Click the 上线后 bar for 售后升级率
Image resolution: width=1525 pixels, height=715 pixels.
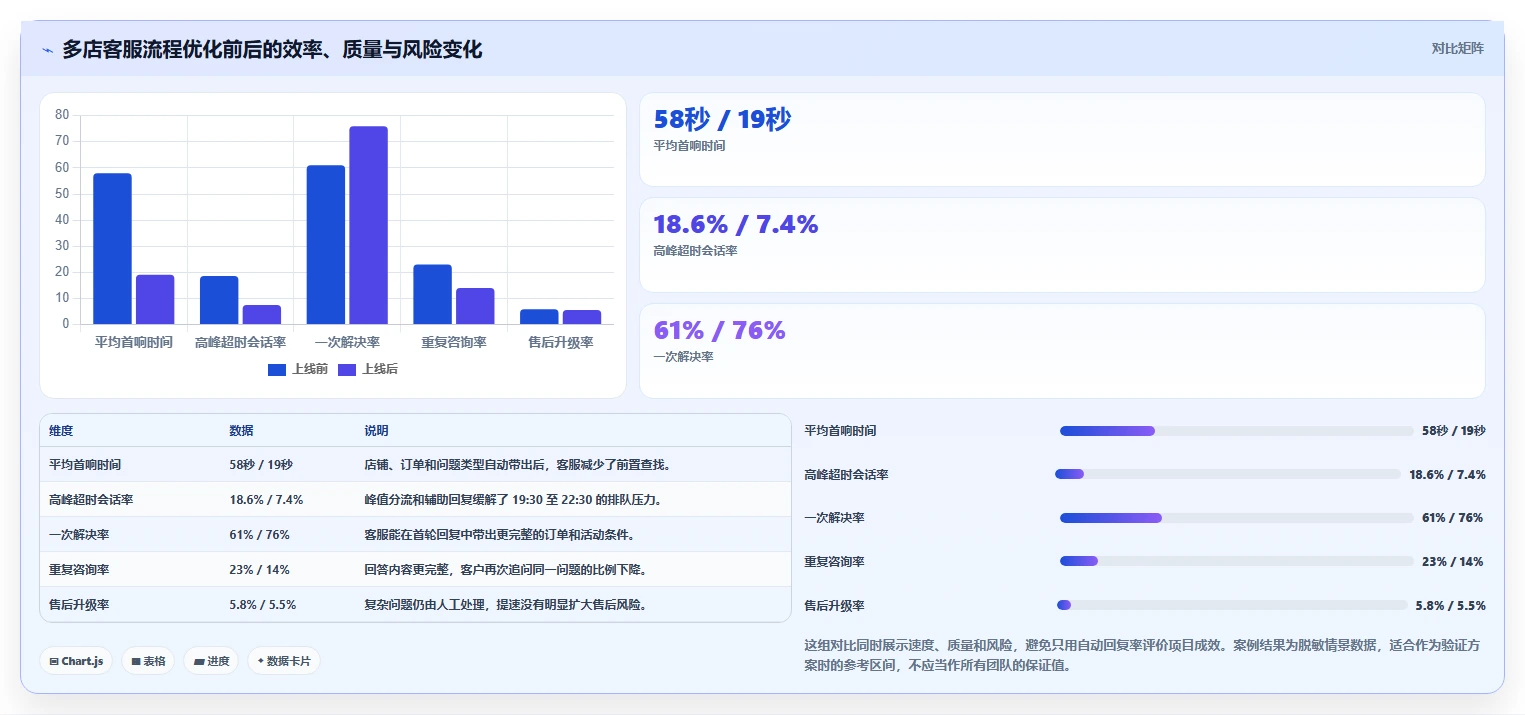[582, 317]
